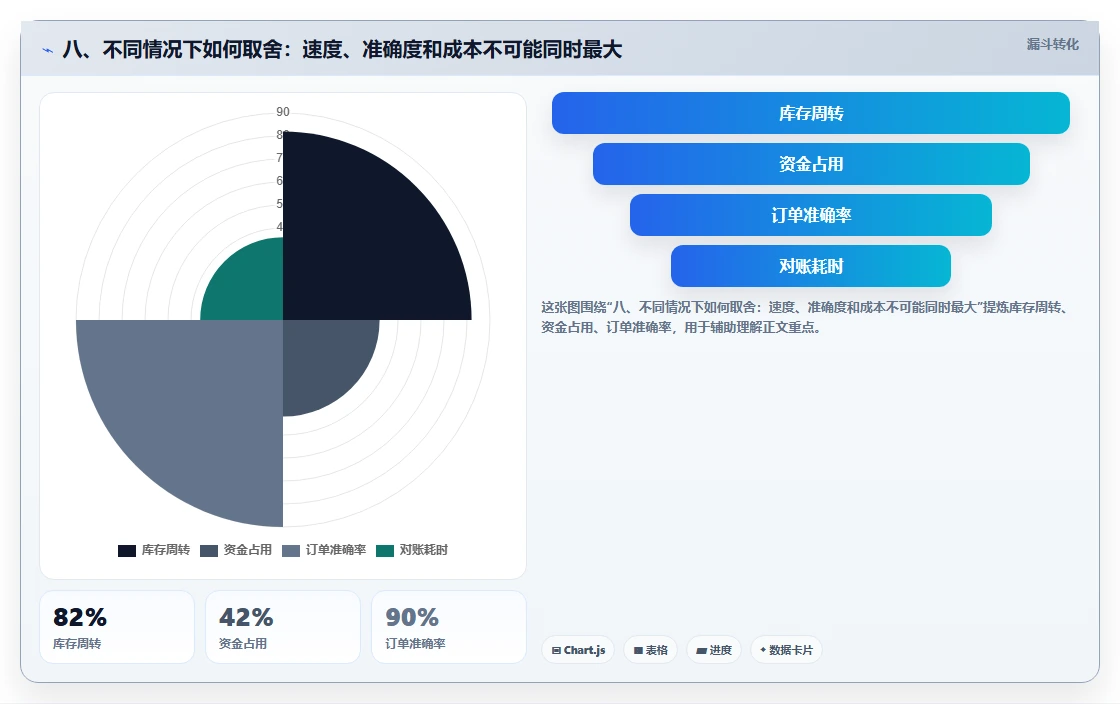Click the 90 axis tick label
Viewport: 1120px width, 704px height.
click(283, 112)
